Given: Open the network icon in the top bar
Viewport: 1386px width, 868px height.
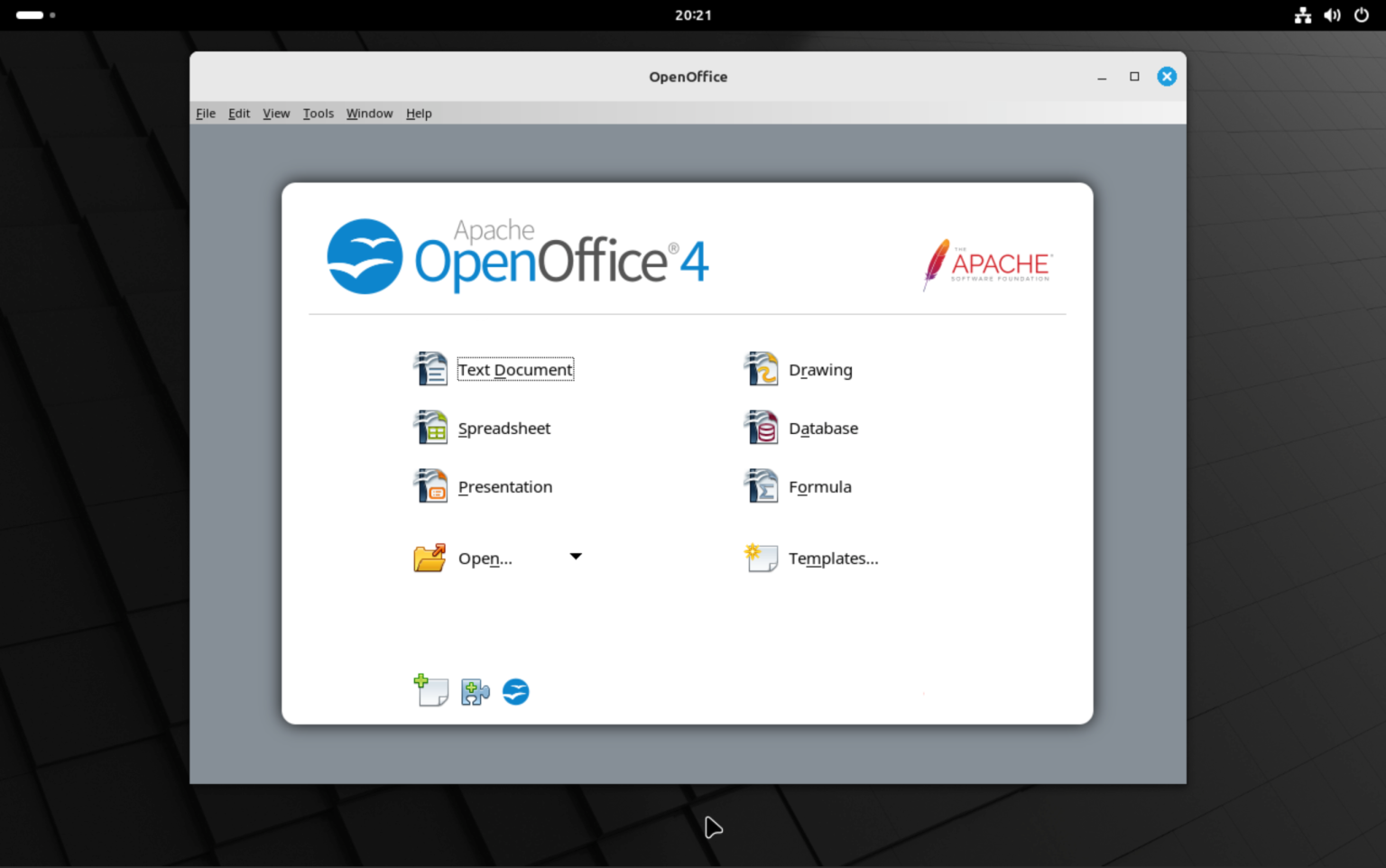Looking at the screenshot, I should click(x=1303, y=14).
